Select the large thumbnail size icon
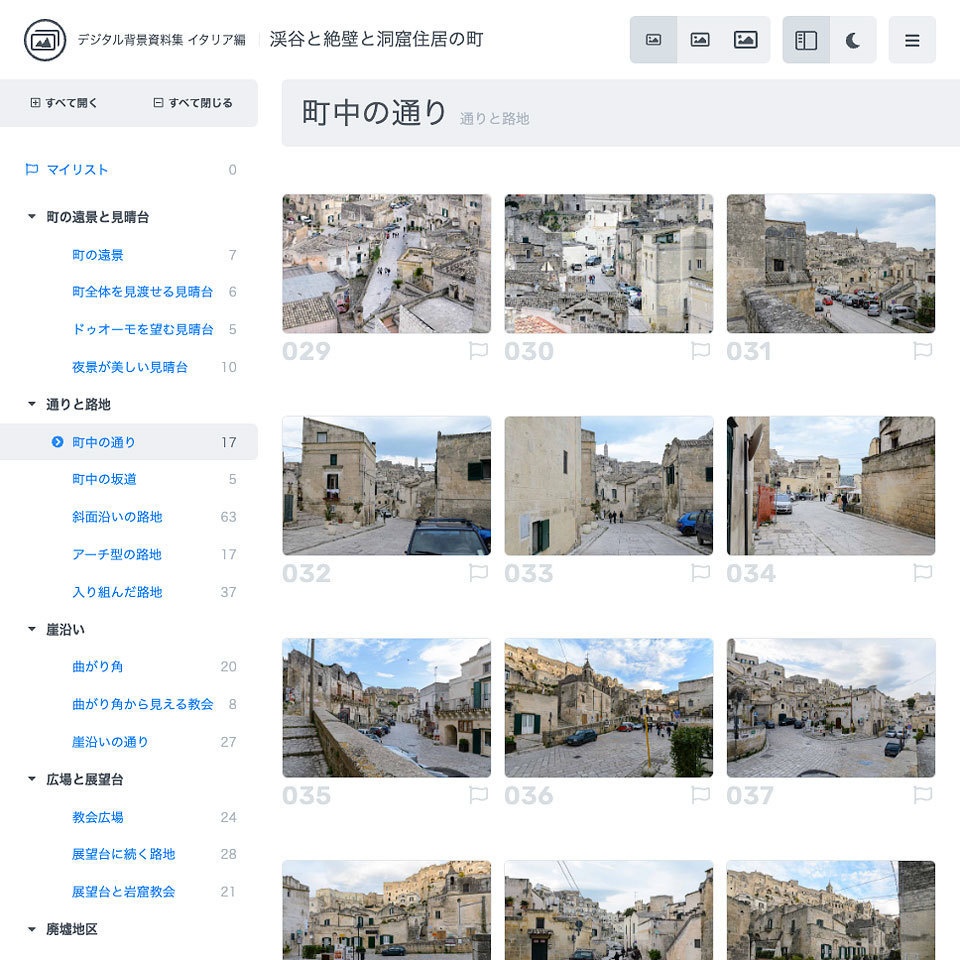The height and width of the screenshot is (960, 960). coord(746,39)
